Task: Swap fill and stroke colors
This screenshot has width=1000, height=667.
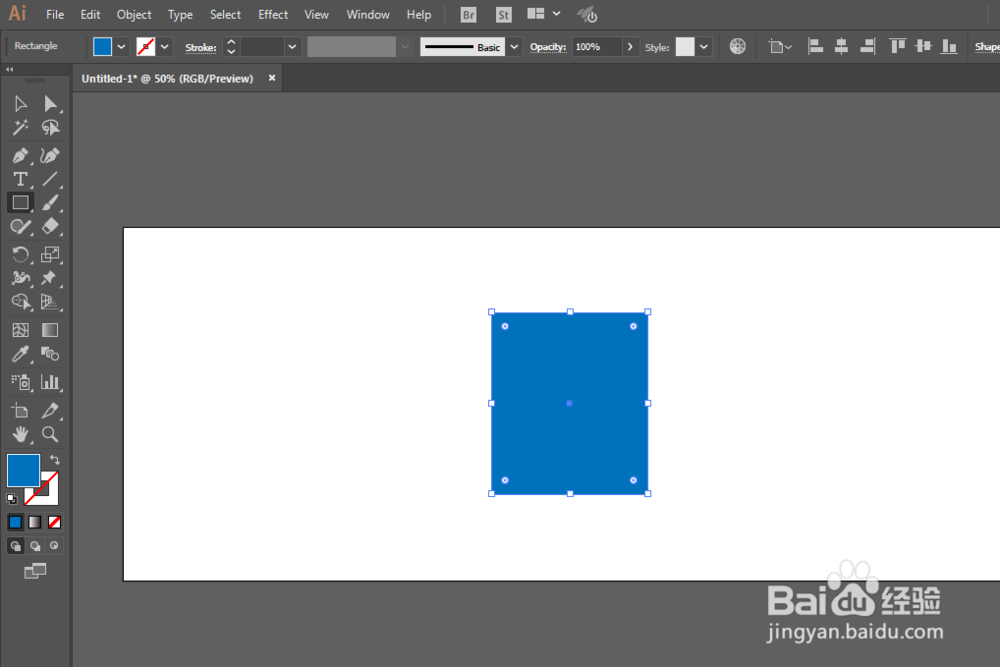Action: coord(55,459)
